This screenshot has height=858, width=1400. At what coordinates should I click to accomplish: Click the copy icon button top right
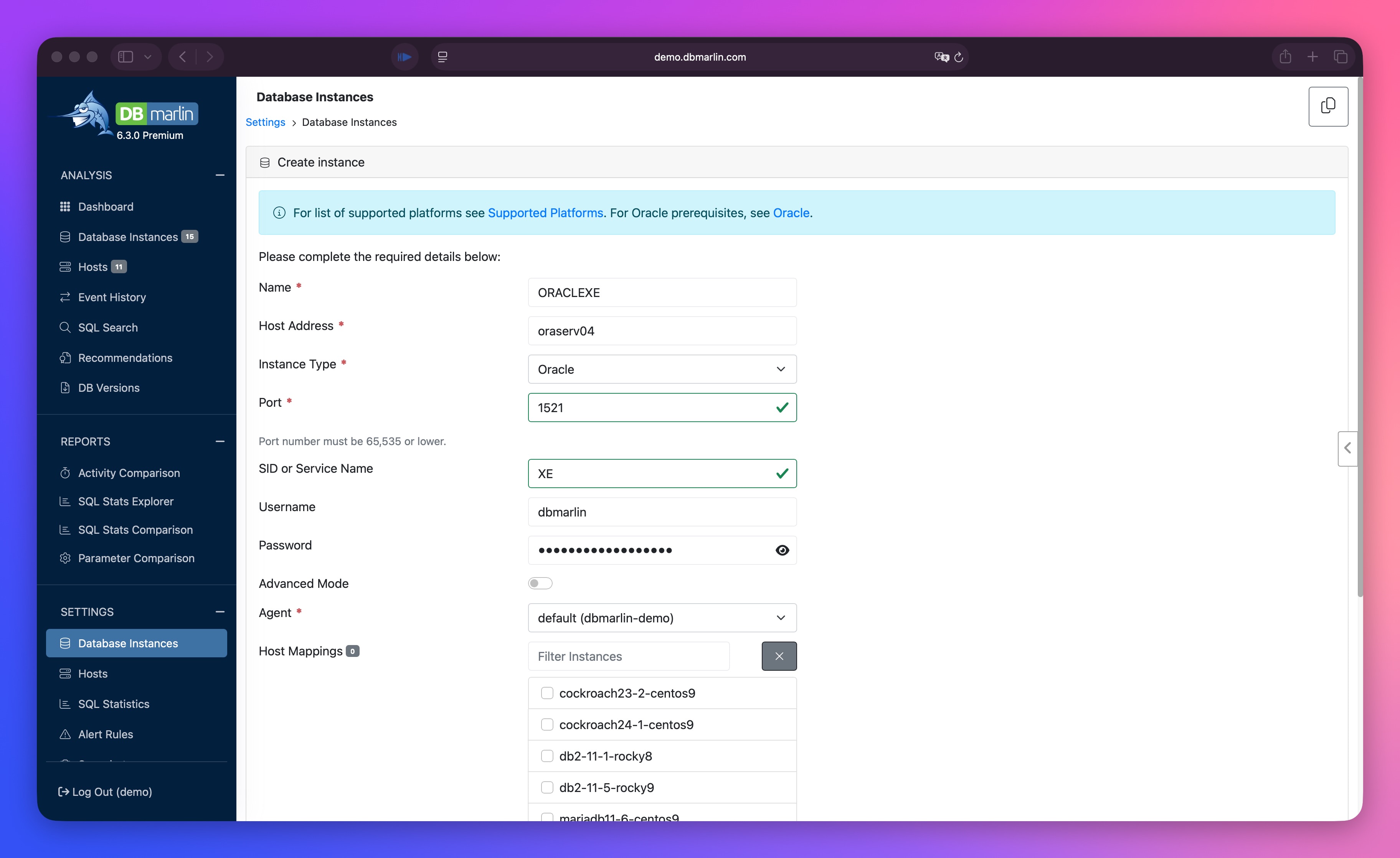coord(1328,106)
